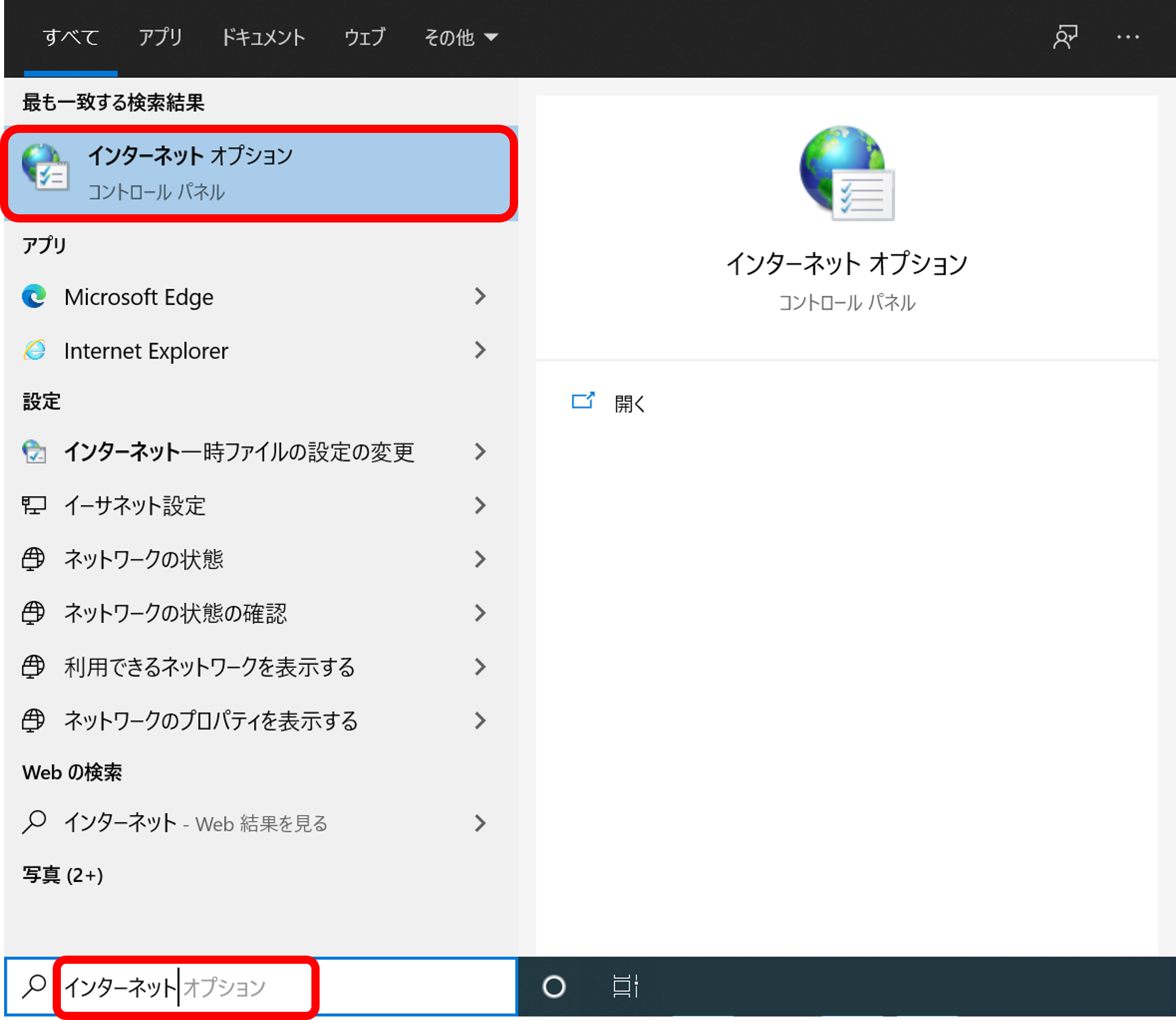Click 開く to open Internet Options
The height and width of the screenshot is (1020, 1176).
(x=629, y=403)
